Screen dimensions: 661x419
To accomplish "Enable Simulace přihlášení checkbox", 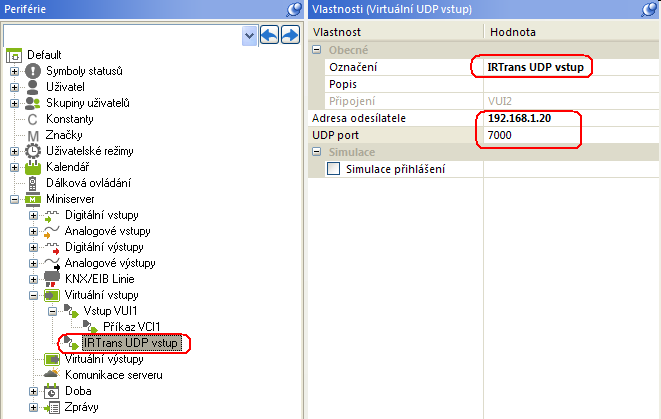I will 335,169.
